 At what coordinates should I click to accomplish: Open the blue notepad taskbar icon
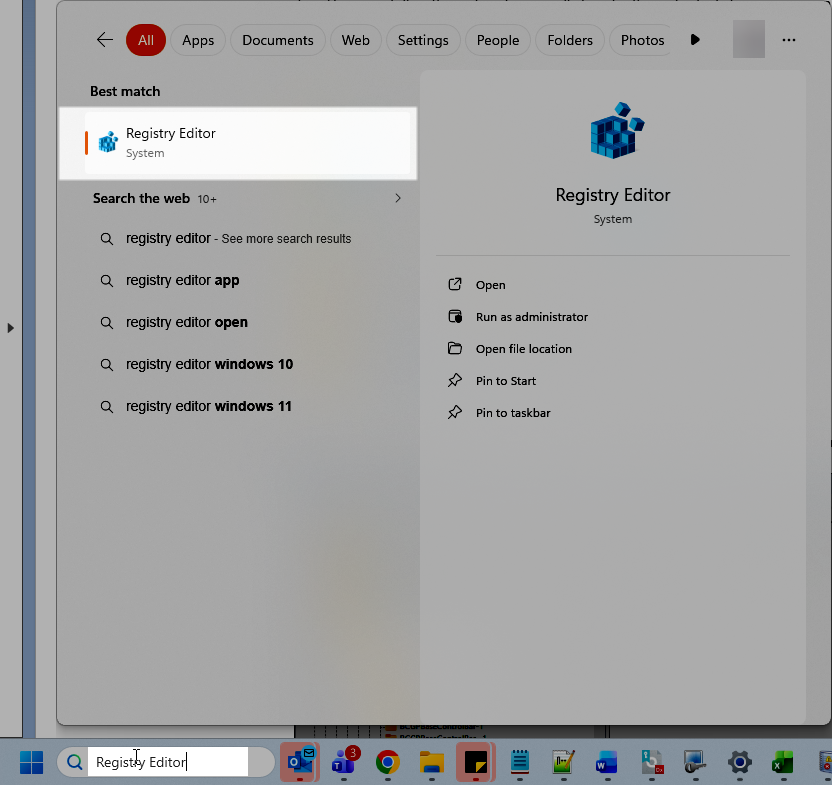519,762
